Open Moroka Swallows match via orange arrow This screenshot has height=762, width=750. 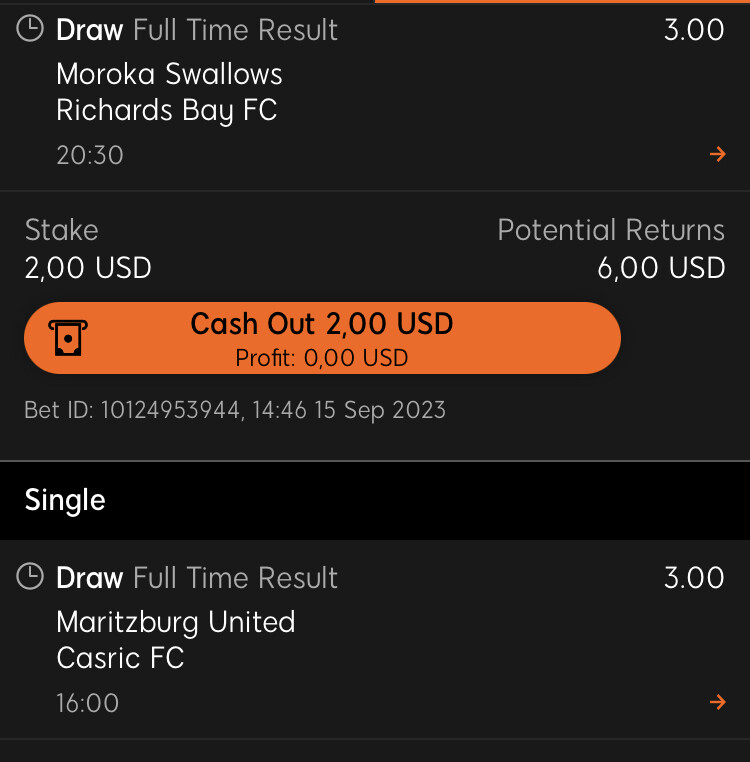pyautogui.click(x=717, y=154)
